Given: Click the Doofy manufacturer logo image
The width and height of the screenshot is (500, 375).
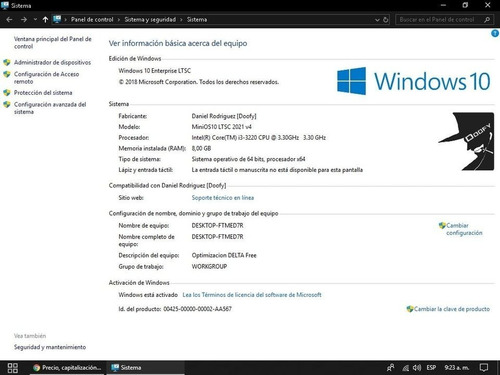Looking at the screenshot, I should click(x=466, y=141).
